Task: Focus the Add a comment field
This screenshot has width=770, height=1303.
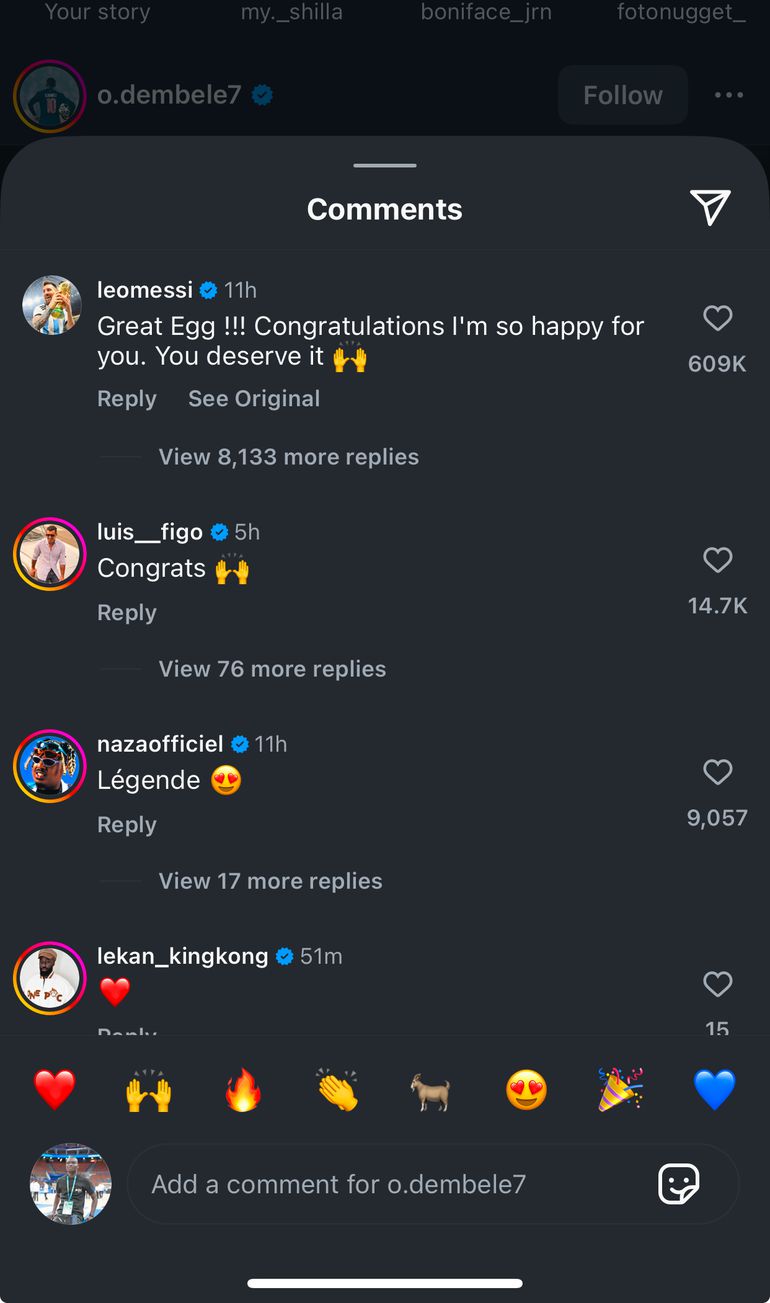Action: point(390,1184)
